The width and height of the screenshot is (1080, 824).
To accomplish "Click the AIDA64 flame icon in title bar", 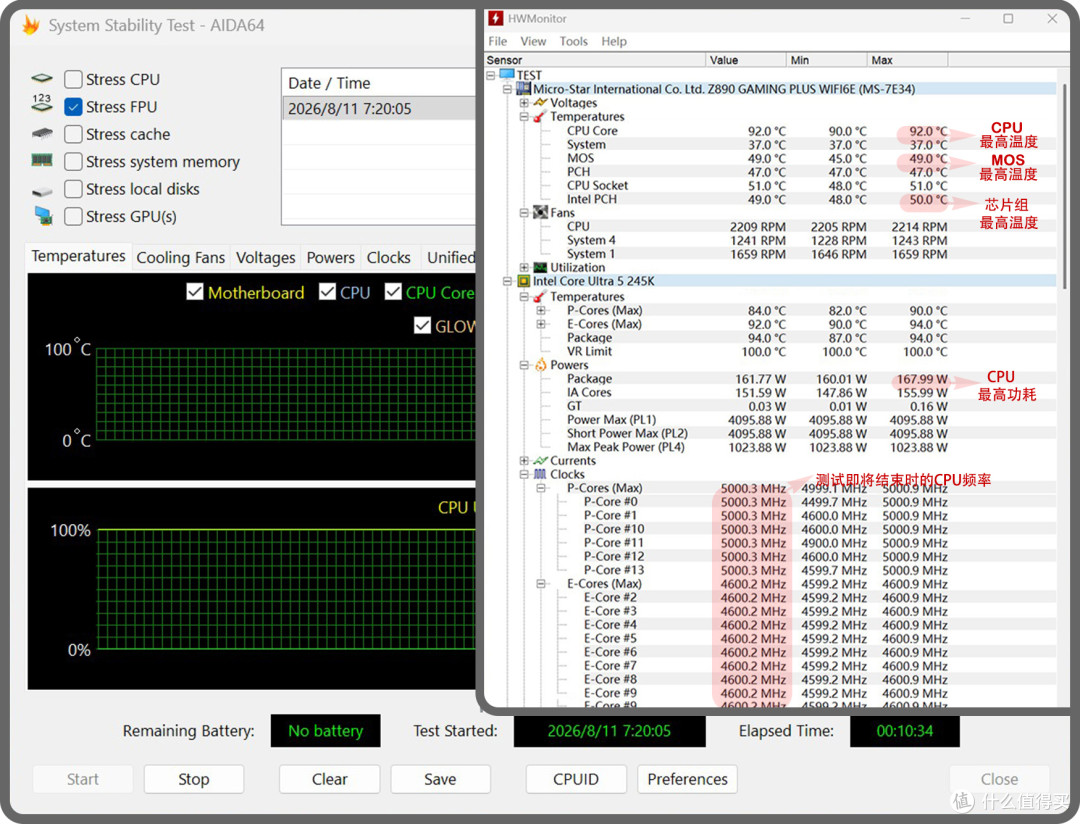I will (31, 25).
